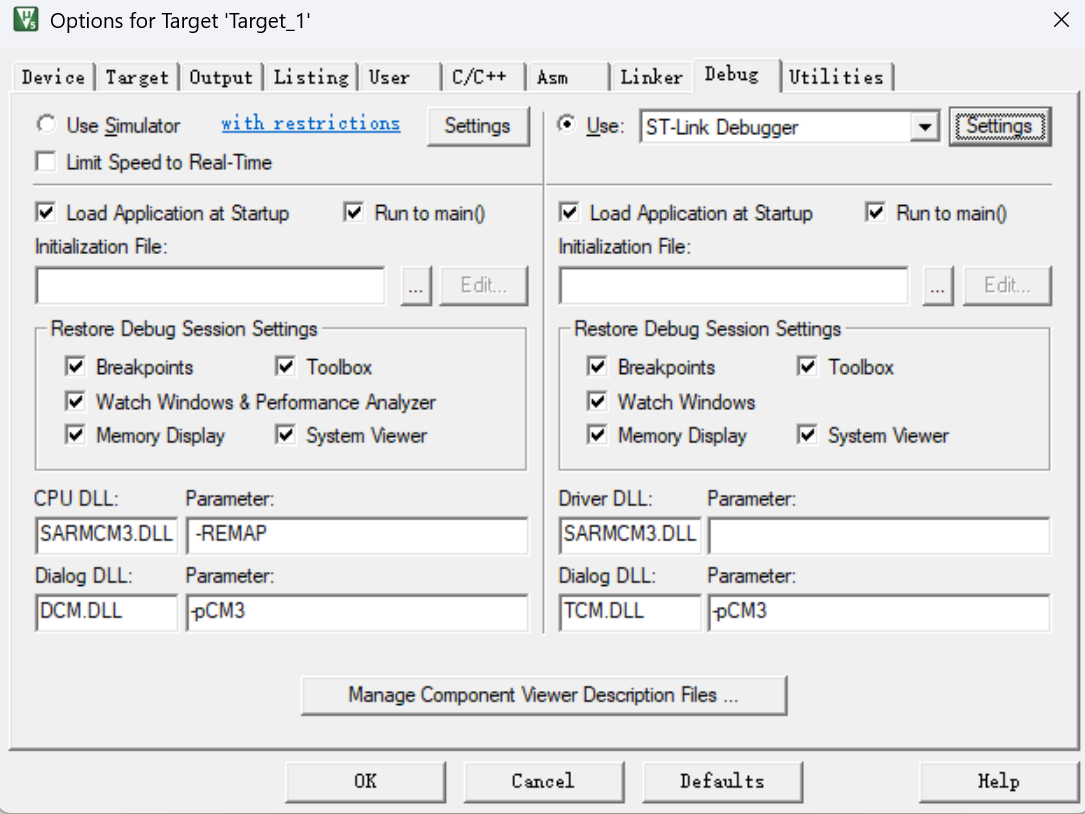Browse for debugger initialization file
This screenshot has width=1085, height=814.
938,286
